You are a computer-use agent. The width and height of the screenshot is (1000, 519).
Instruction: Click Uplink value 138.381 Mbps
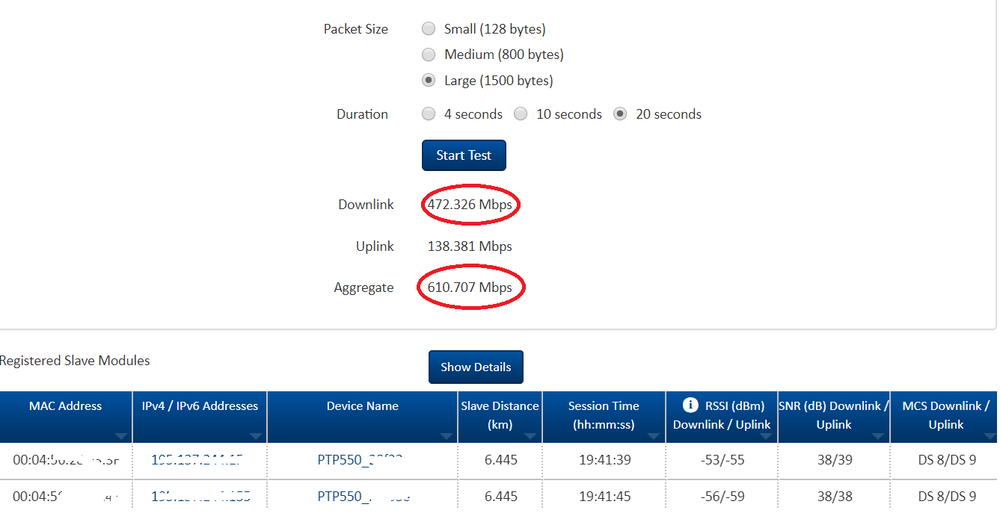coord(470,246)
